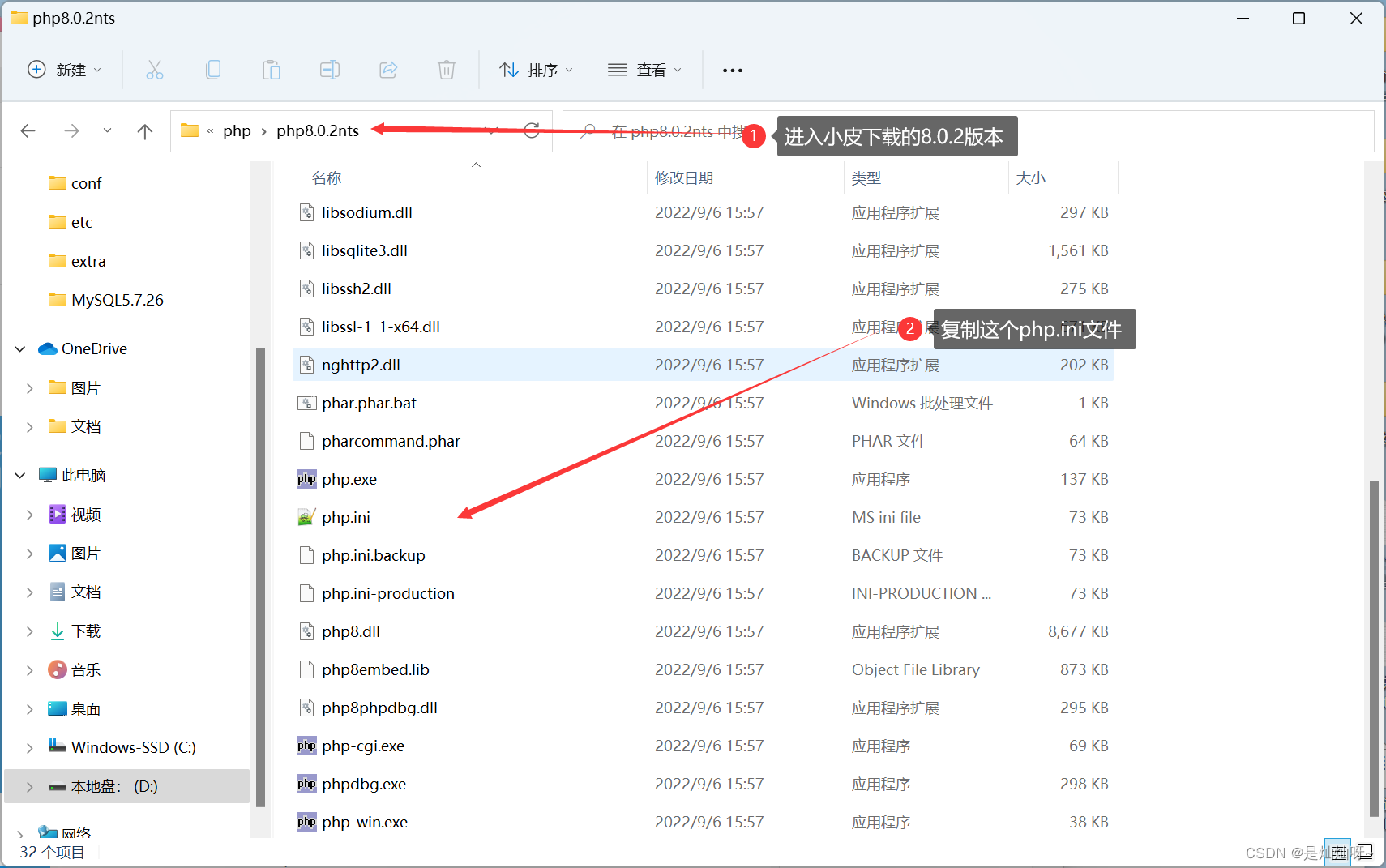Open the See more (...) menu
This screenshot has height=868, width=1386.
[732, 70]
